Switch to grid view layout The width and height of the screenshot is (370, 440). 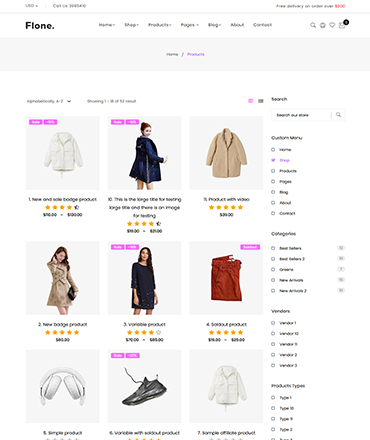251,101
